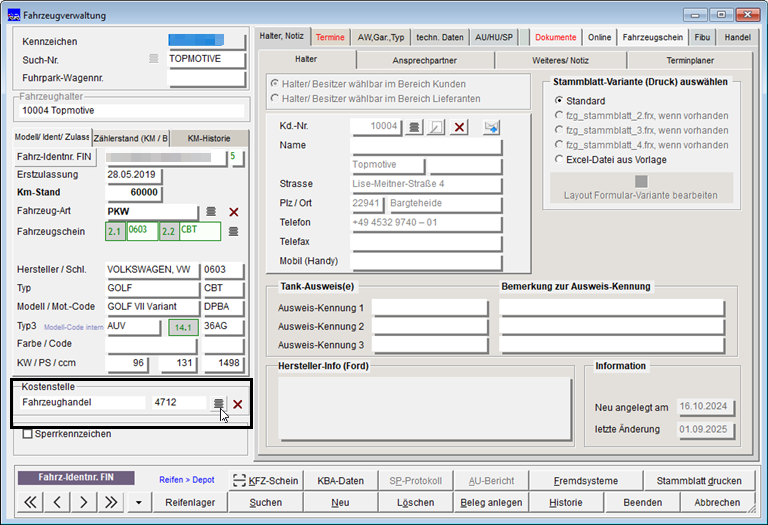Switch to the AU/HU/SP tab
Image resolution: width=768 pixels, height=525 pixels.
coord(494,37)
